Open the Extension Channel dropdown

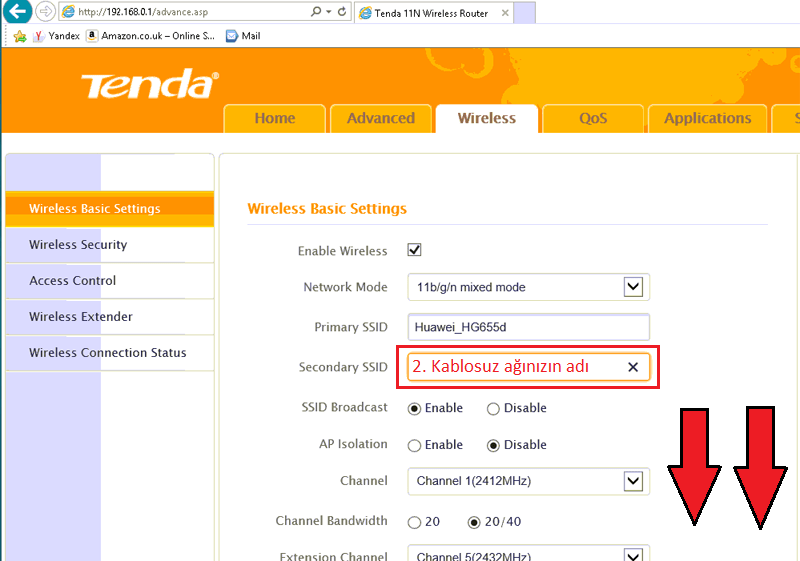529,553
